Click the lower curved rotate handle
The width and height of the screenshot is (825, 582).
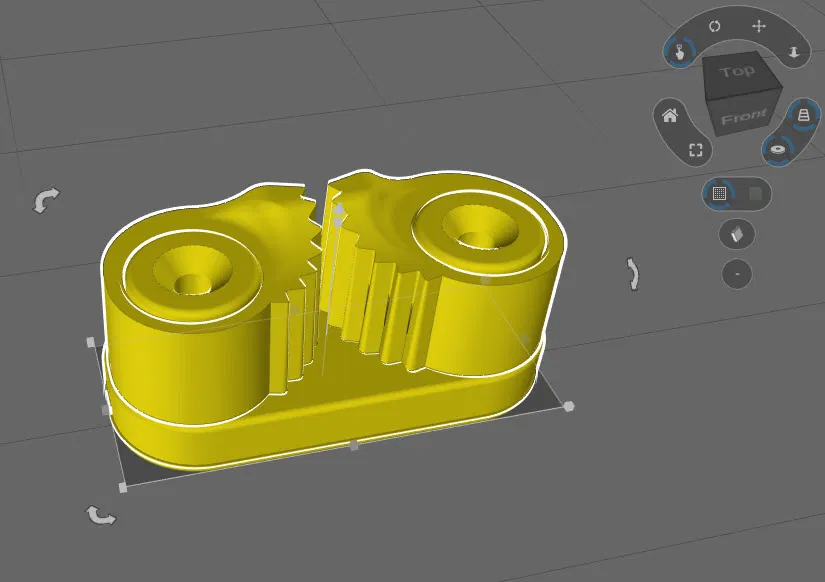[x=98, y=513]
